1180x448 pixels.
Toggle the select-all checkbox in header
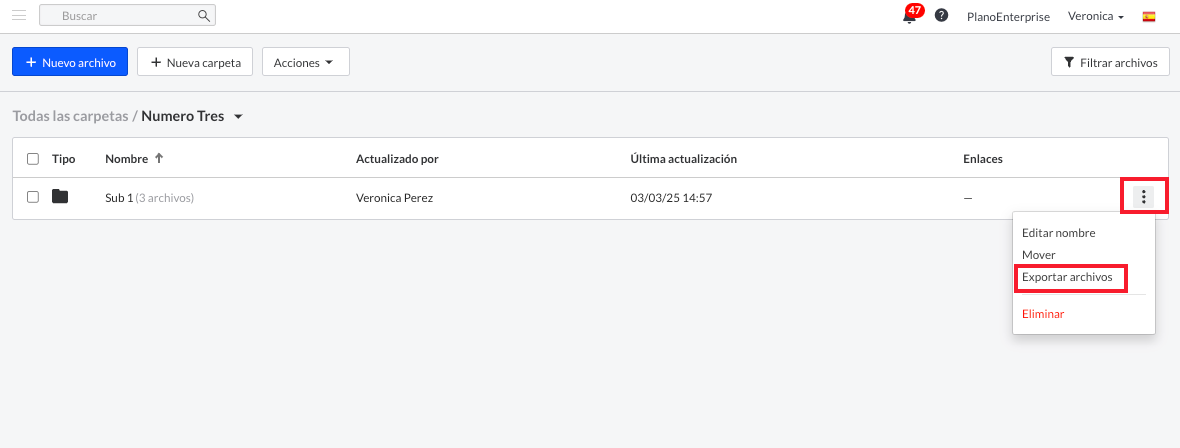33,159
